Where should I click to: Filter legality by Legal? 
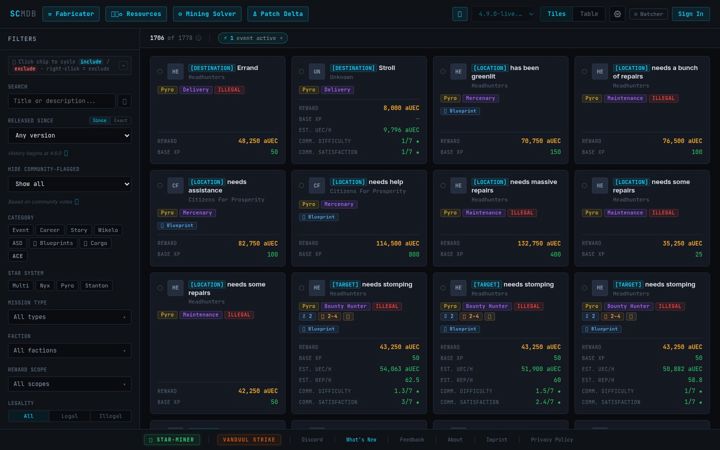coord(69,416)
